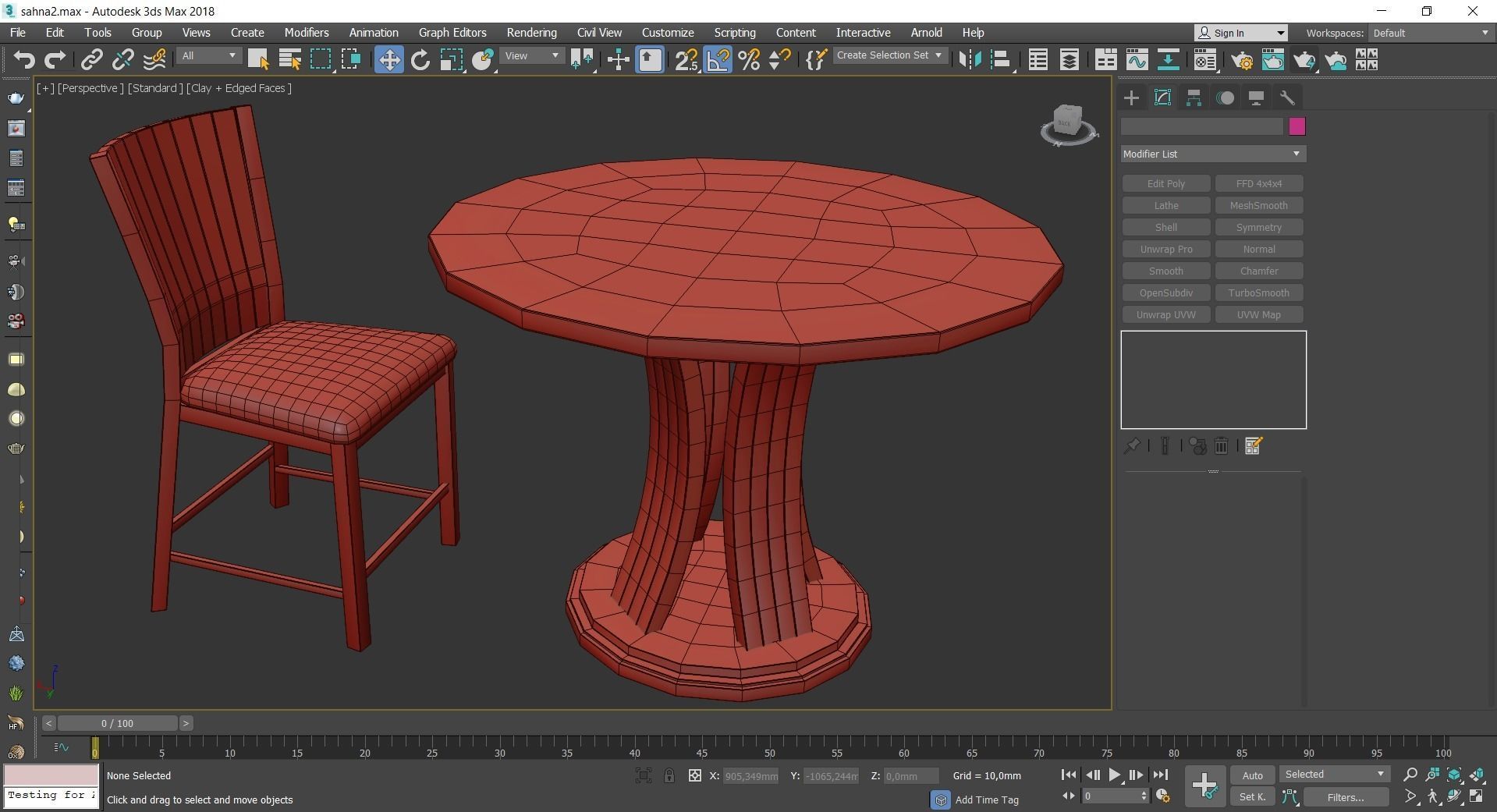Activate the Select and Rotate tool

point(420,60)
